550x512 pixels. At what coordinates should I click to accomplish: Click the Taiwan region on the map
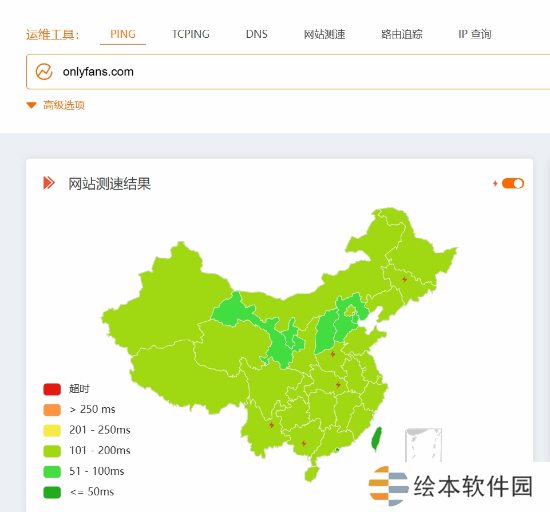376,439
